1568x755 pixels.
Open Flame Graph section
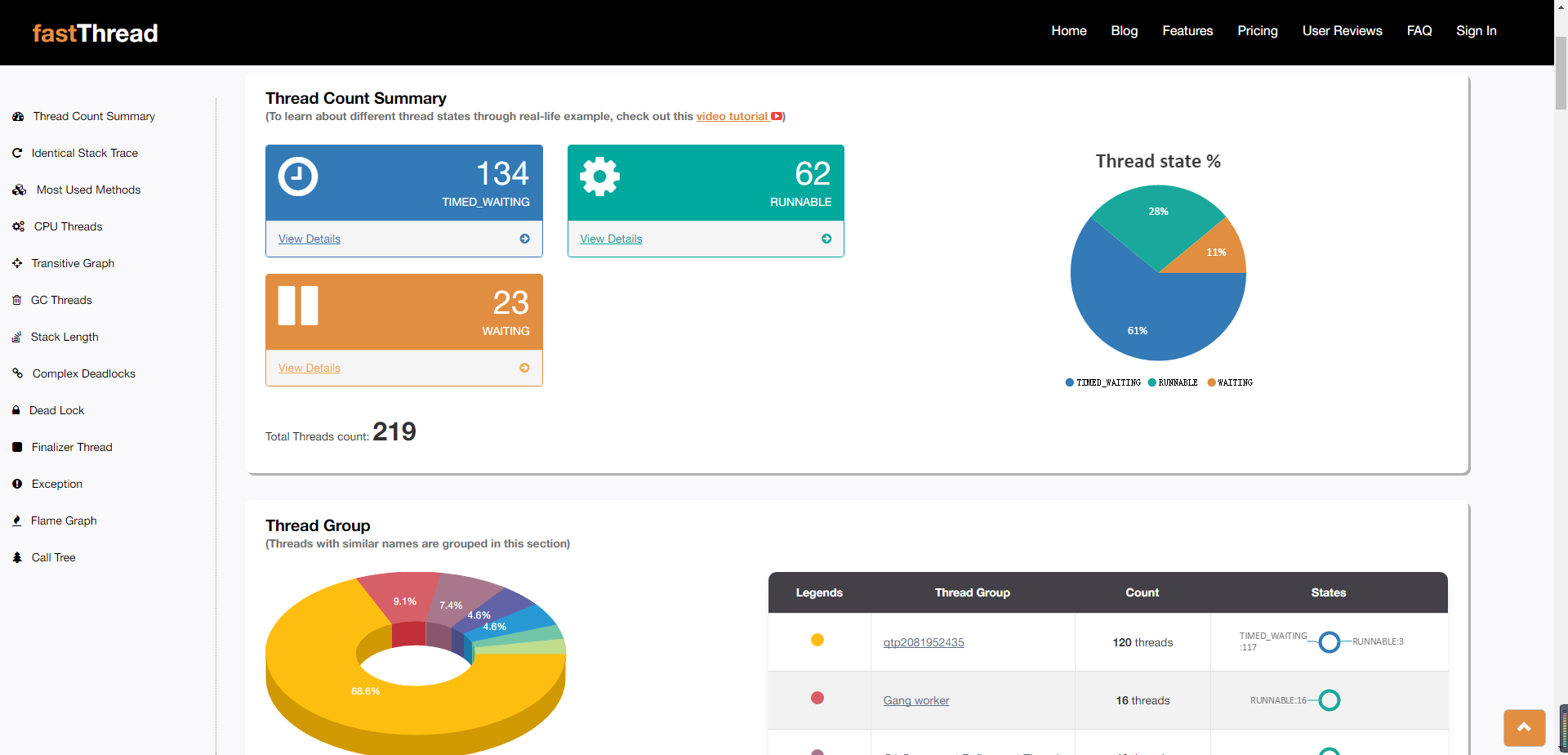pyautogui.click(x=64, y=520)
